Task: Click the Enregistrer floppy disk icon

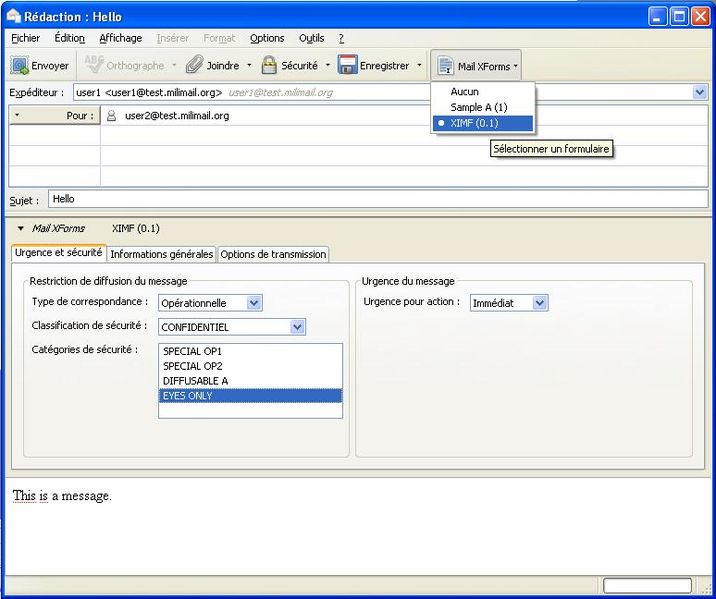Action: click(347, 64)
